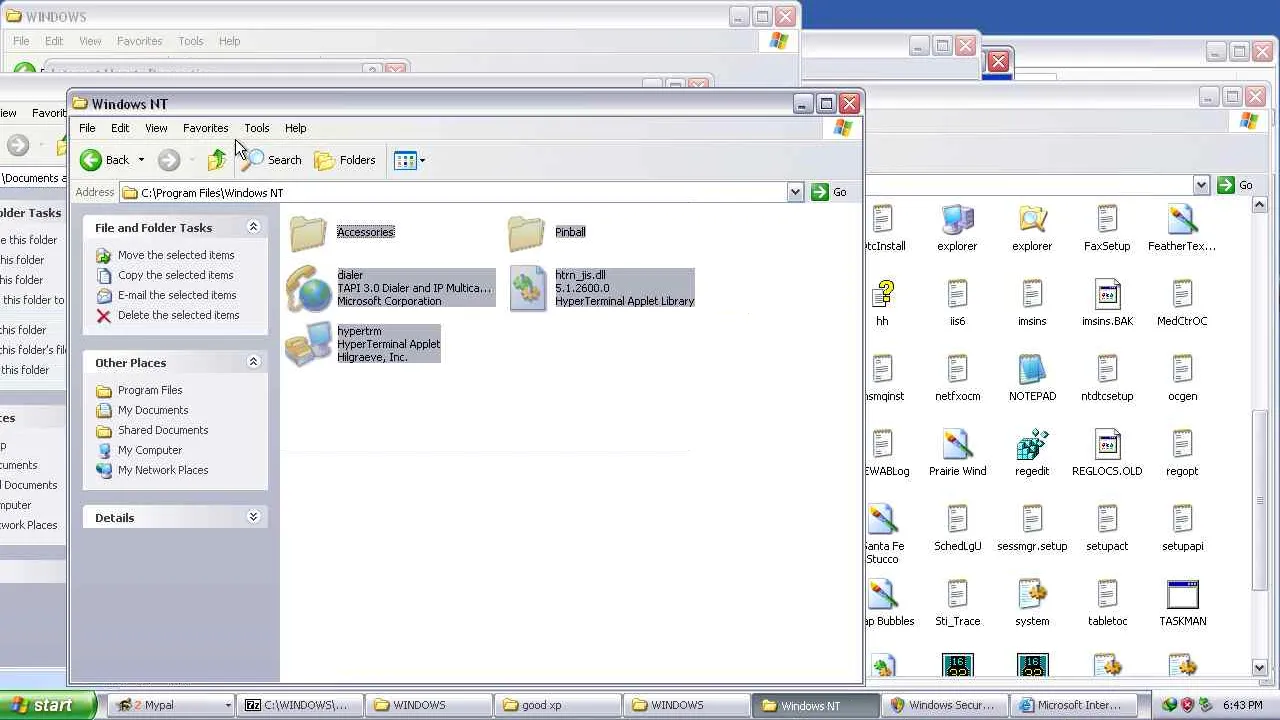Go to Program Files in Other Places
This screenshot has width=1280, height=720.
click(150, 390)
